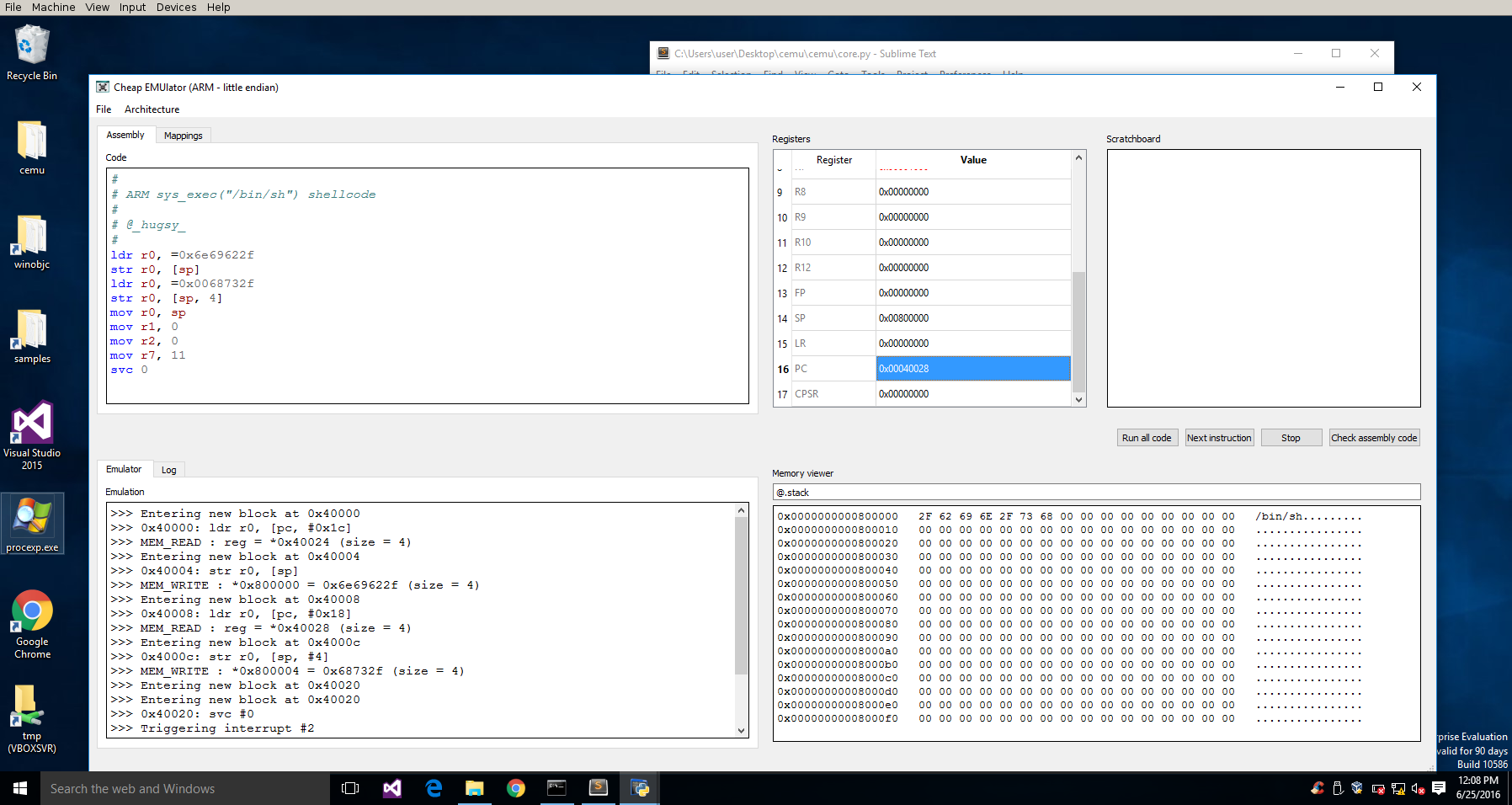Click the Sublime Text window icon
The width and height of the screenshot is (1512, 805).
click(663, 53)
